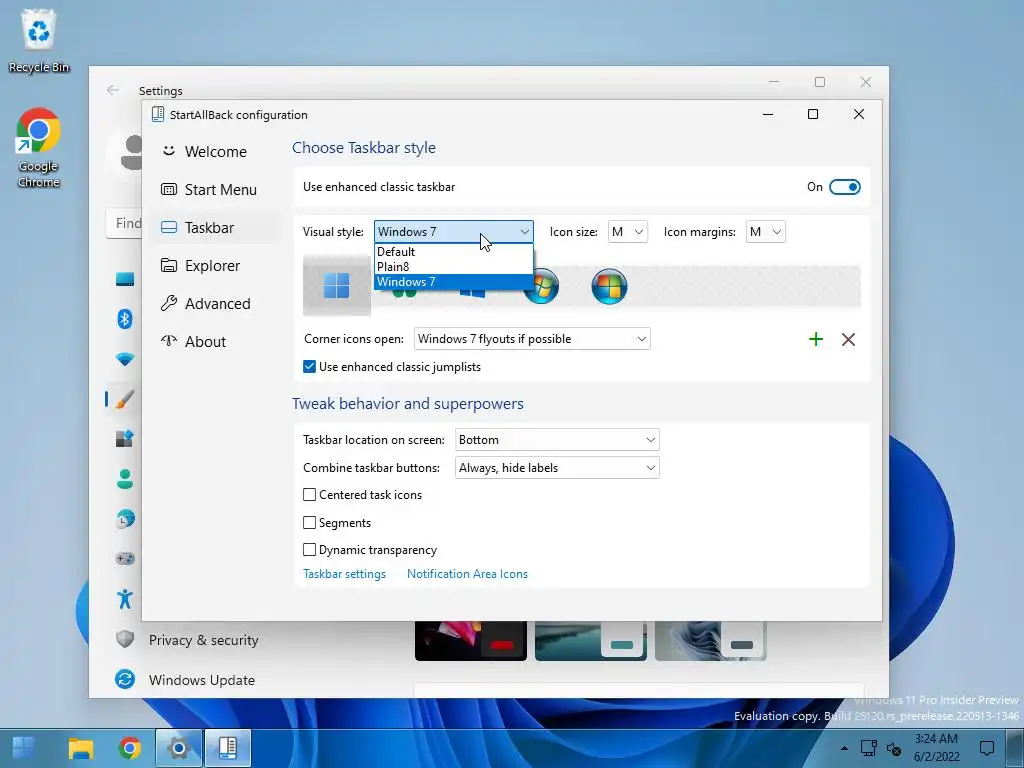Switch to StartAllBack taskbar button
Screen dimensions: 1024x768
coord(228,748)
